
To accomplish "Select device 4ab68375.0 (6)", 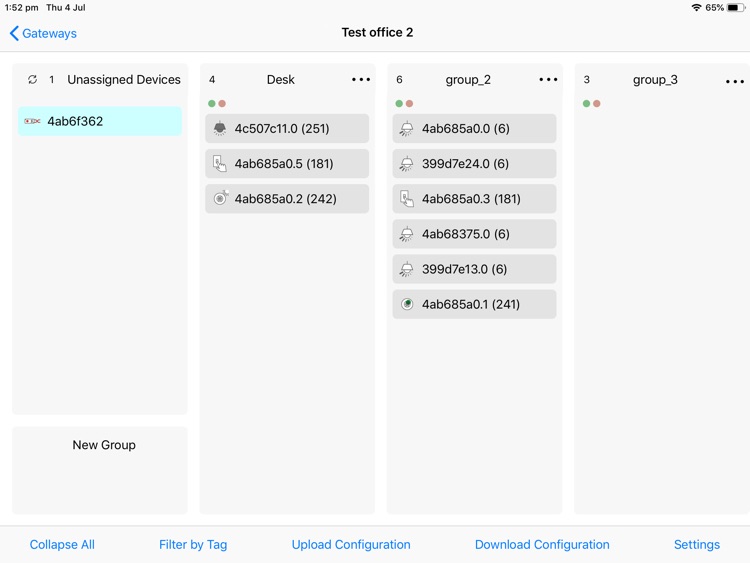I will click(474, 234).
